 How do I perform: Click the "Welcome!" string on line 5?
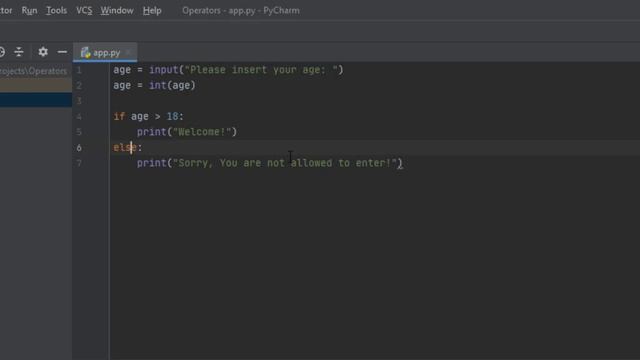pyautogui.click(x=202, y=132)
